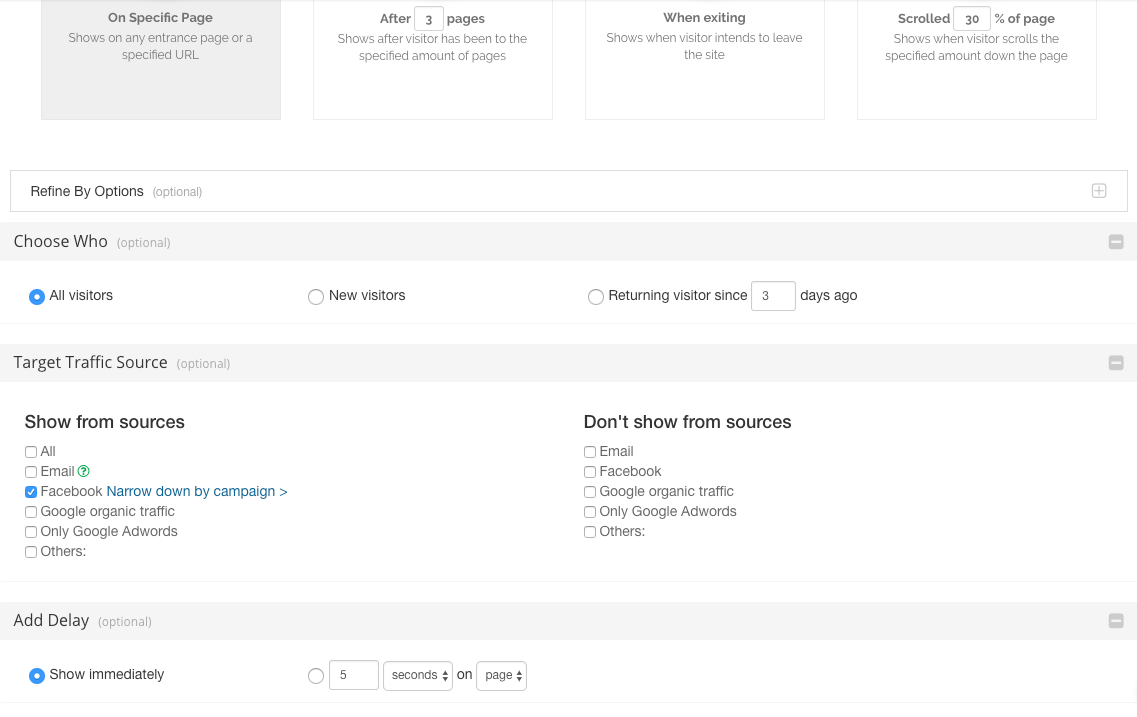Click the returning visitor days input field
Image resolution: width=1137 pixels, height=717 pixels.
click(772, 296)
